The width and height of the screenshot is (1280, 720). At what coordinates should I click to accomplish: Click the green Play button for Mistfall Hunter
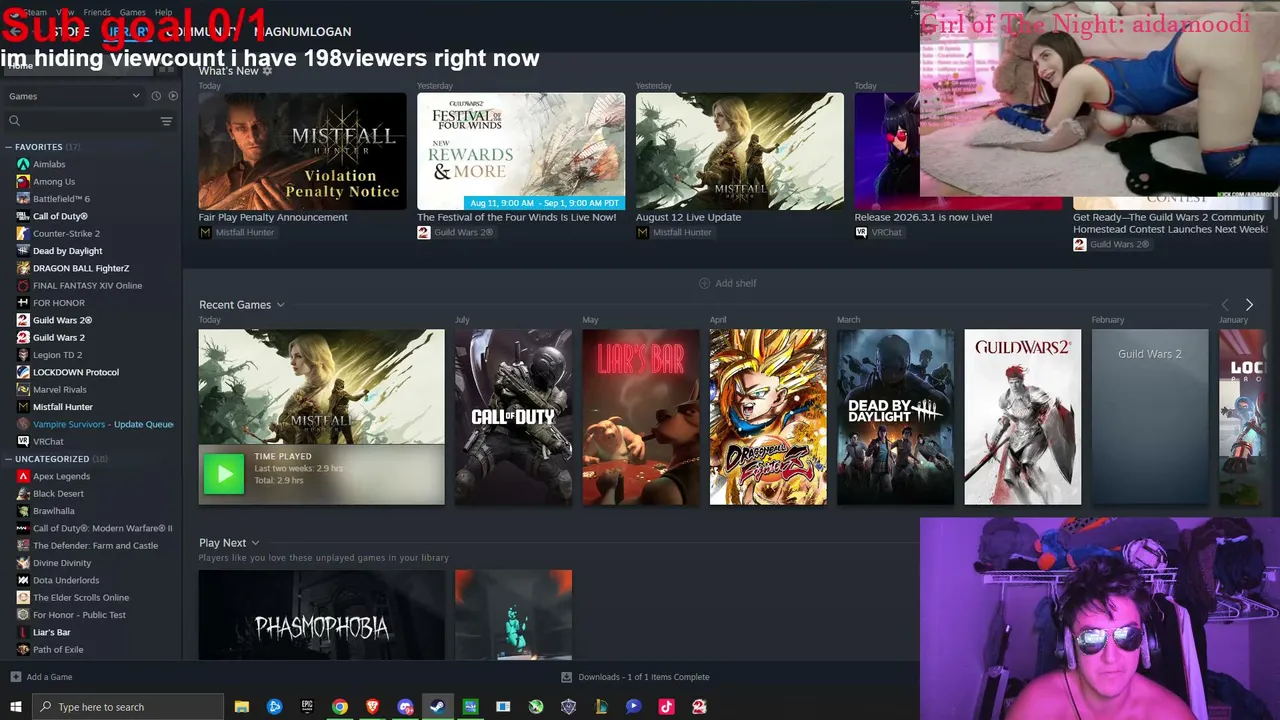[x=223, y=474]
